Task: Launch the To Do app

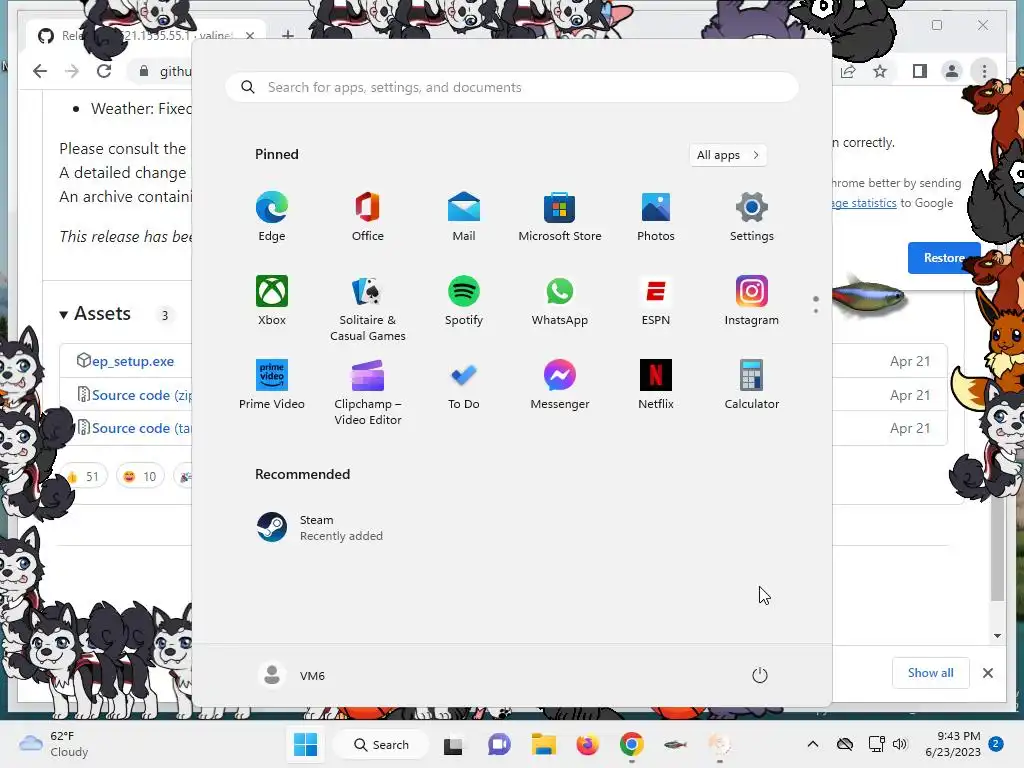Action: pyautogui.click(x=464, y=385)
